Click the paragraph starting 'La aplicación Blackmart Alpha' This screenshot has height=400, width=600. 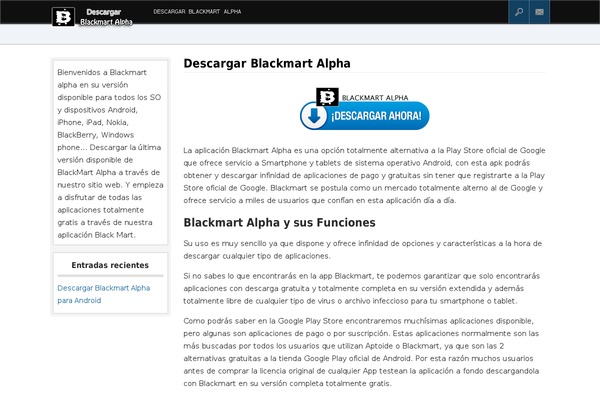364,175
